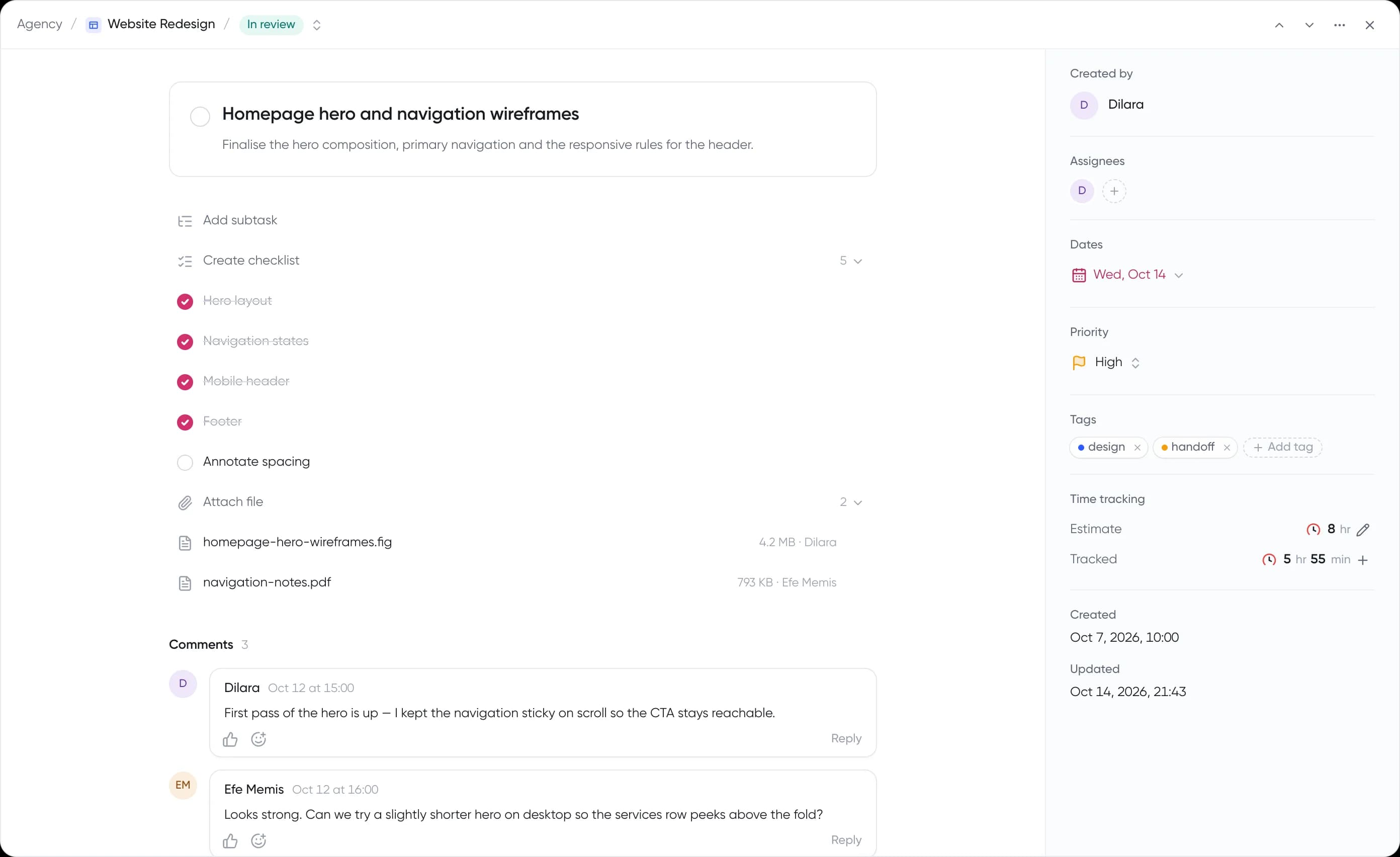Click Add tag button
Viewport: 1400px width, 857px height.
click(x=1282, y=447)
